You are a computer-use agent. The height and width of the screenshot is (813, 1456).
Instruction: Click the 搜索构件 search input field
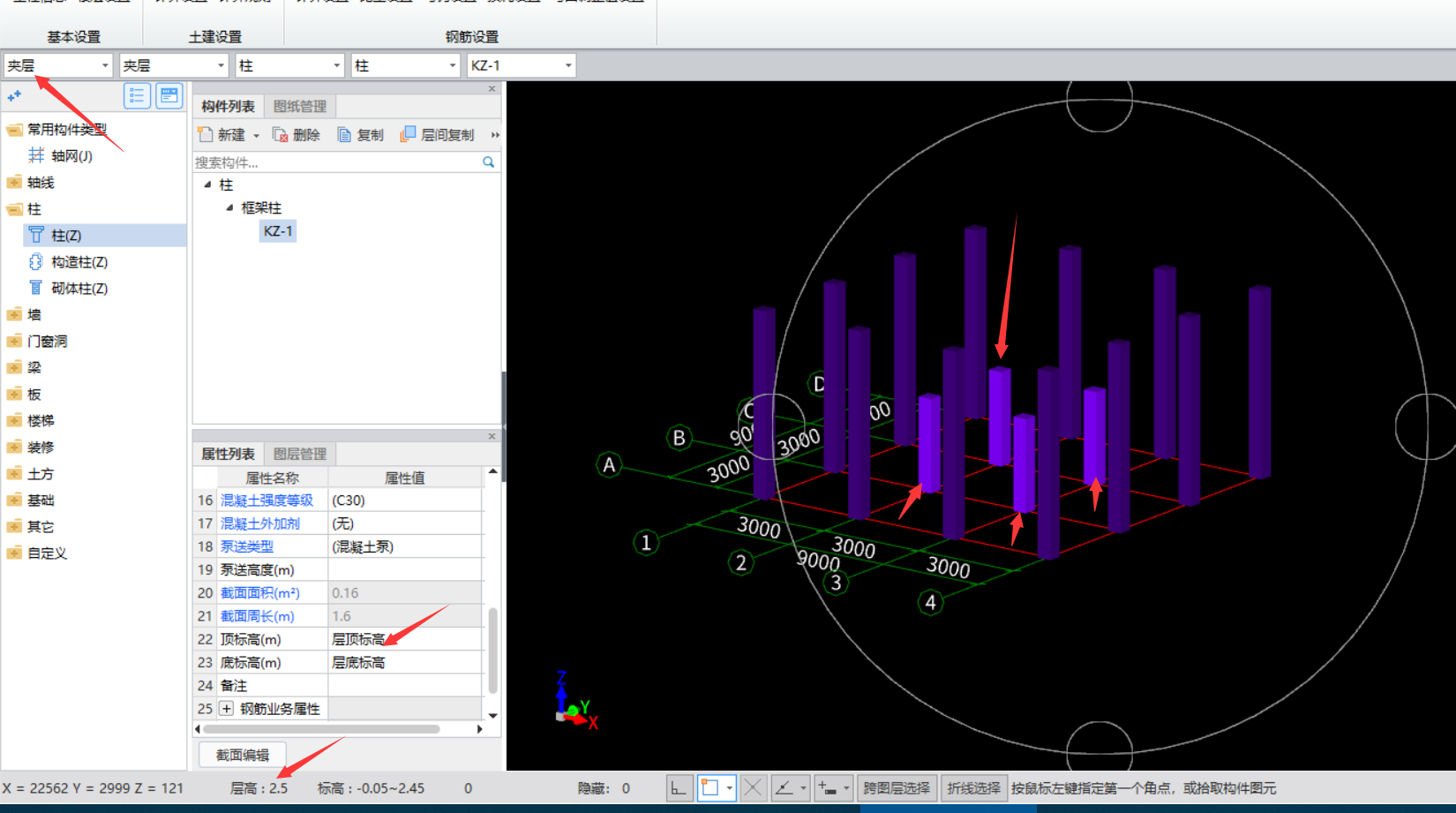pyautogui.click(x=337, y=162)
